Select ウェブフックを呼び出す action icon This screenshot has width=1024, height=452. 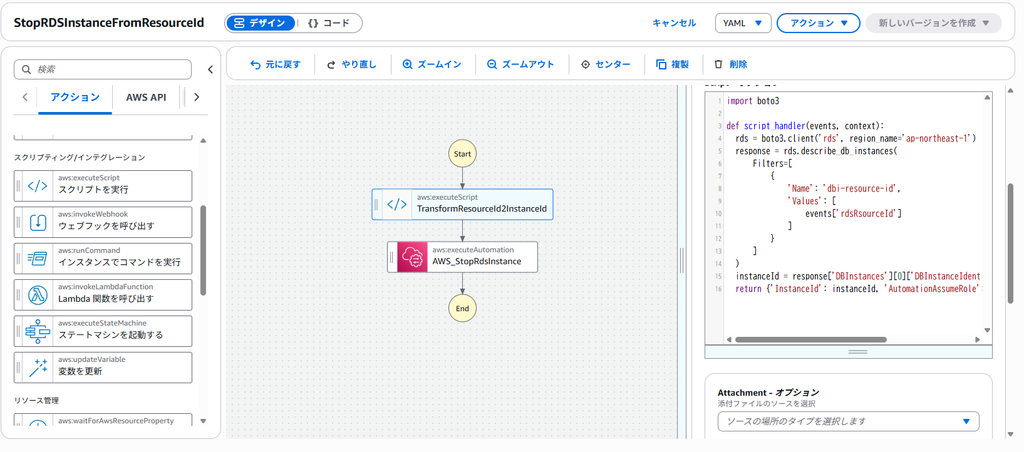(37, 223)
